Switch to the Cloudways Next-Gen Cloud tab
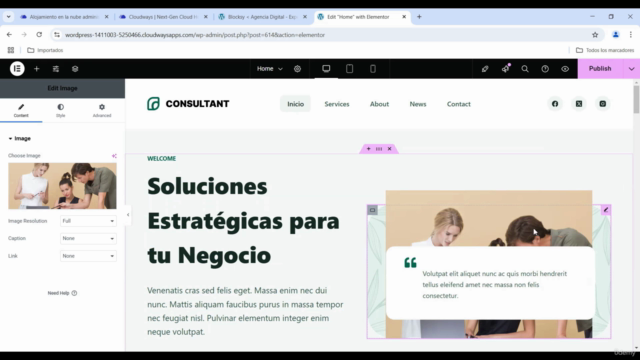The height and width of the screenshot is (360, 640). pos(163,17)
